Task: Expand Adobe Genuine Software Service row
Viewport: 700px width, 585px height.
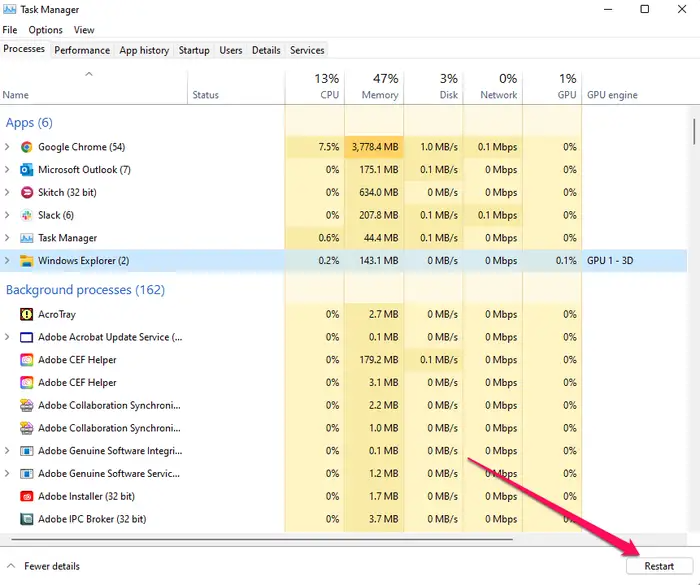Action: click(7, 474)
